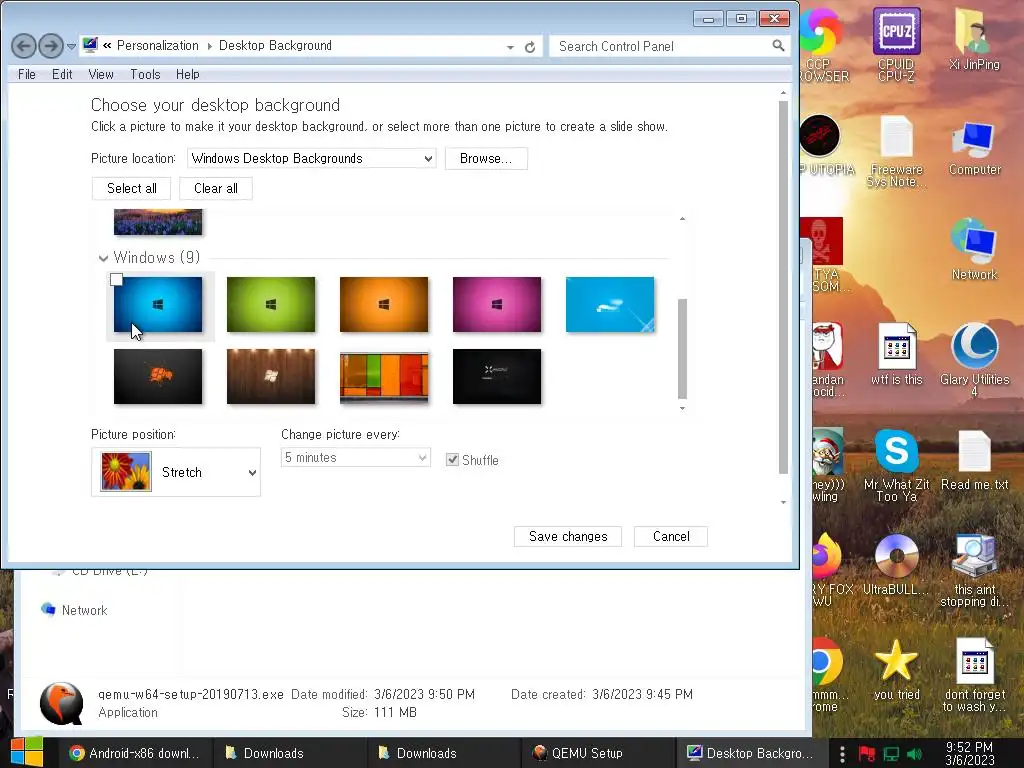Open wtf is this desktop file
1024x768 pixels.
click(896, 354)
